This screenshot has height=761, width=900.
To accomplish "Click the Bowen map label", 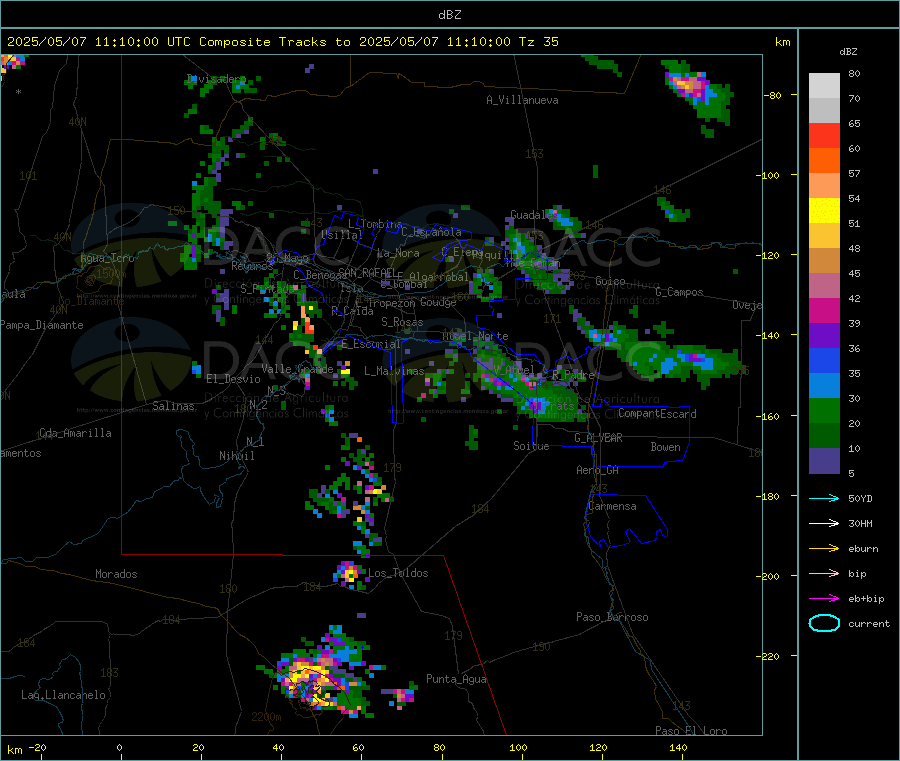I will tap(665, 447).
